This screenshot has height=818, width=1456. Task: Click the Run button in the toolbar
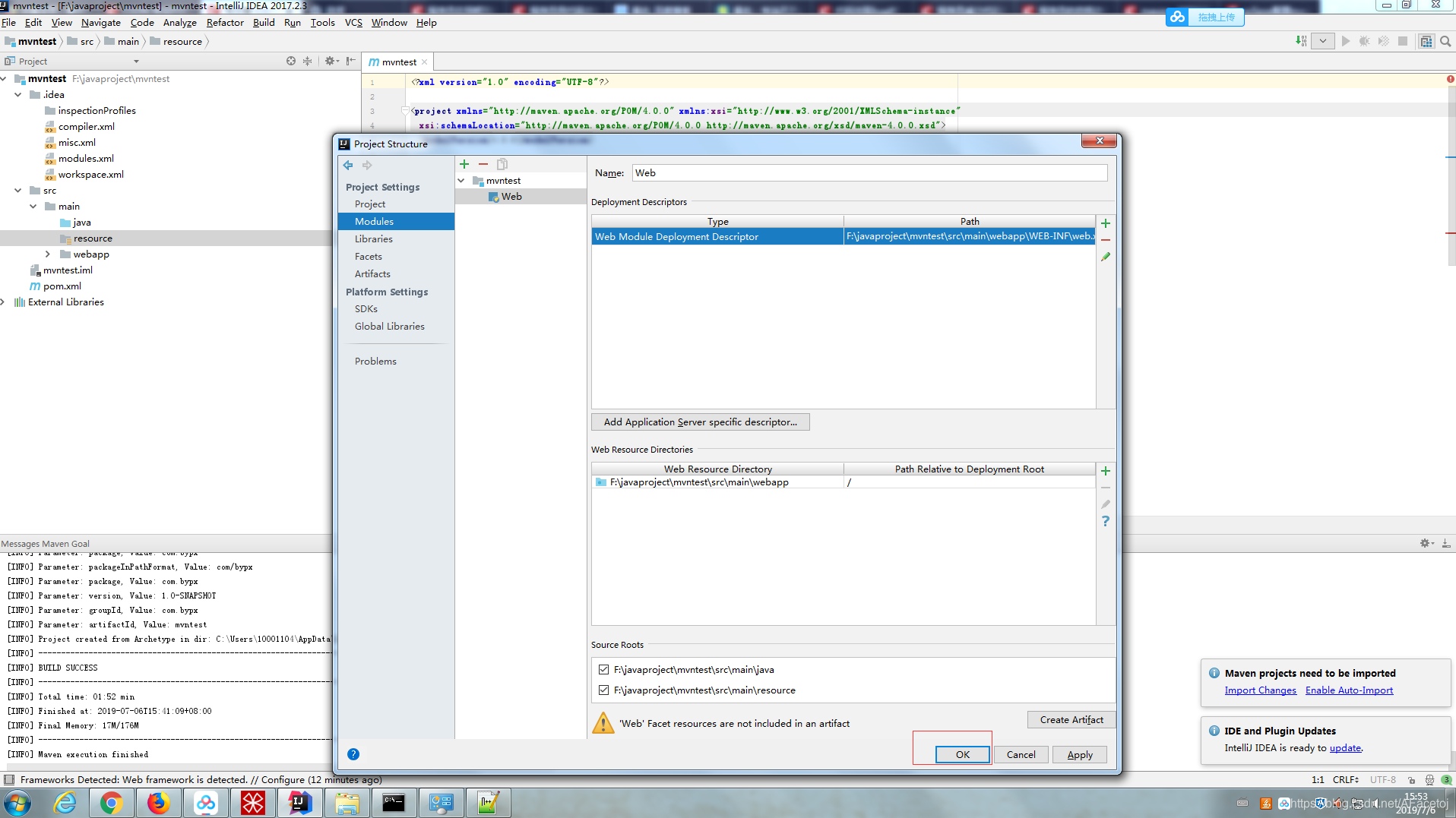1346,41
